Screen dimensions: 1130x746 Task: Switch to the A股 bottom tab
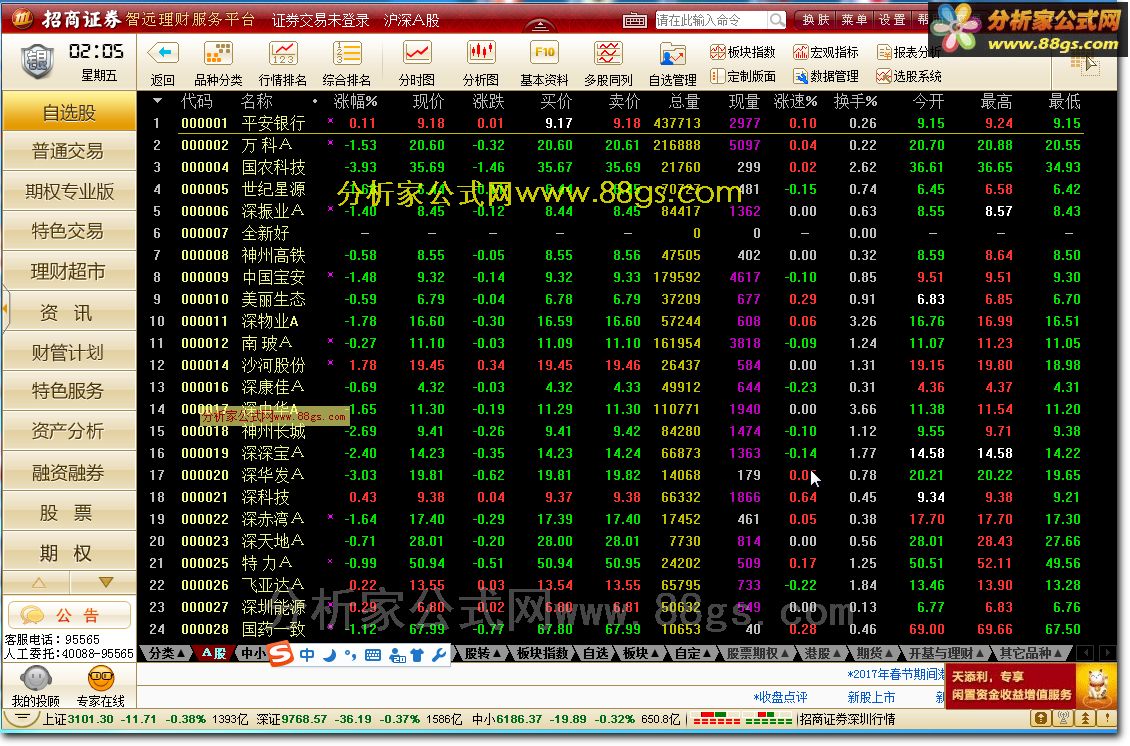(x=214, y=654)
